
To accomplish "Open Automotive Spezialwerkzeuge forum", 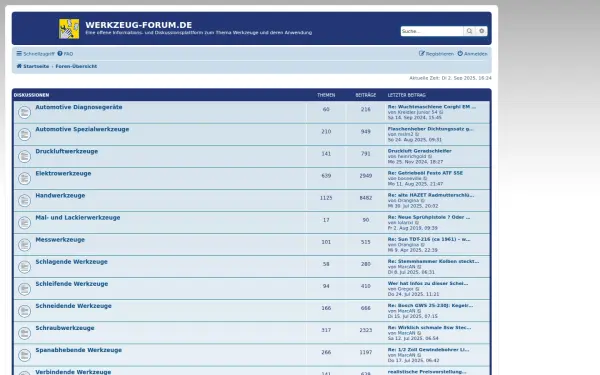I will 82,129.
